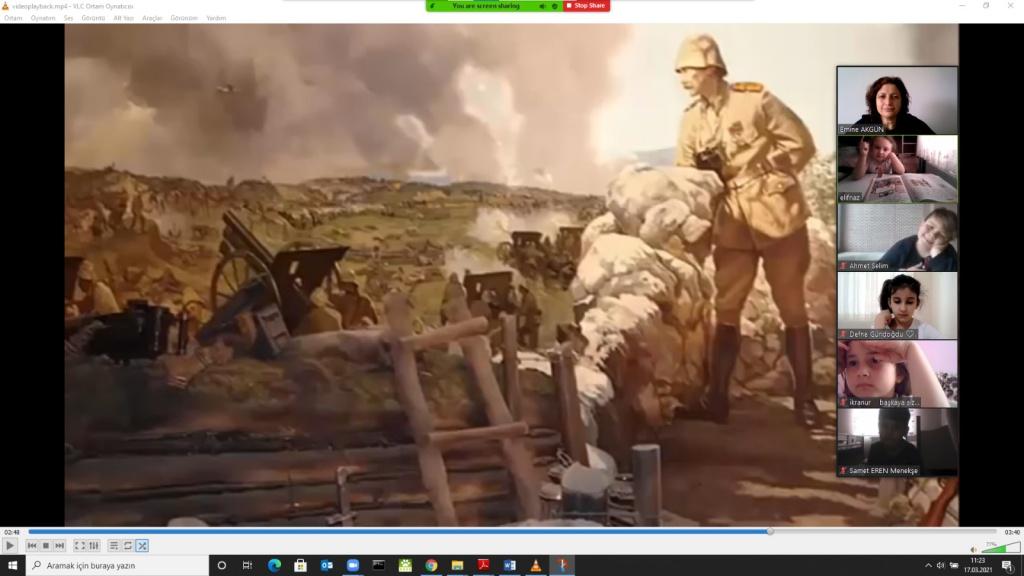
Task: Click speaker icon in Zoom sharing bar
Action: [x=542, y=6]
